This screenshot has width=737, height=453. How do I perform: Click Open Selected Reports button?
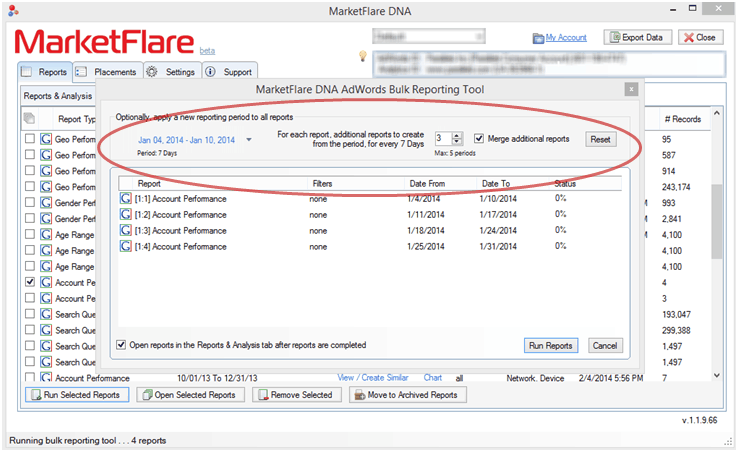coord(190,395)
